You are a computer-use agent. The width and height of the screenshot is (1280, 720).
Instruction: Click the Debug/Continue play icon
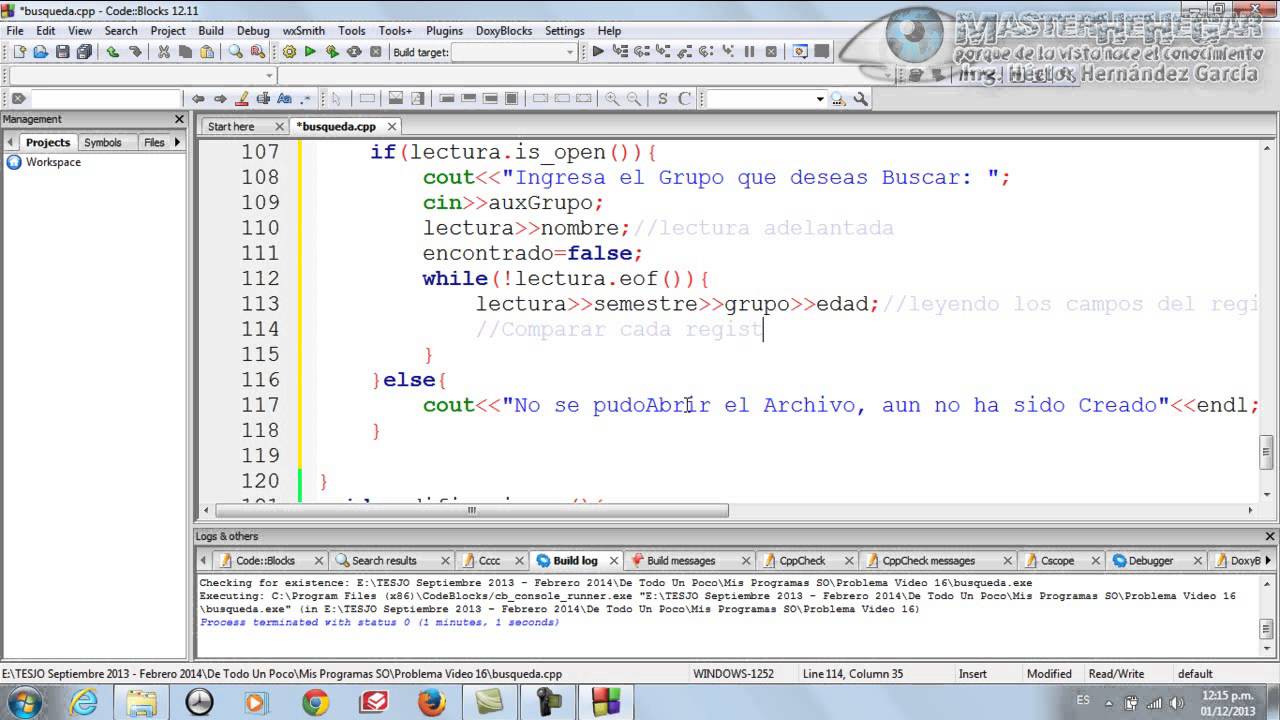[x=598, y=52]
